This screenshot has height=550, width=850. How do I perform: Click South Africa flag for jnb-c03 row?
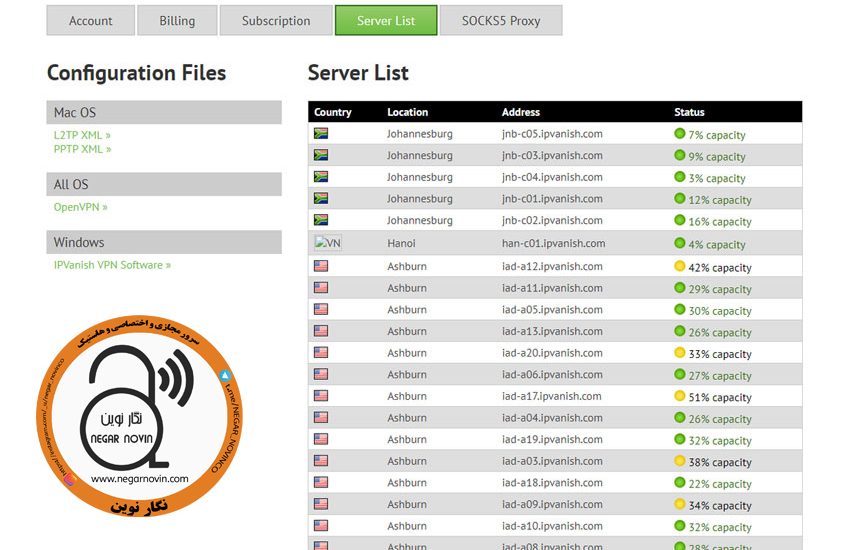pos(321,155)
